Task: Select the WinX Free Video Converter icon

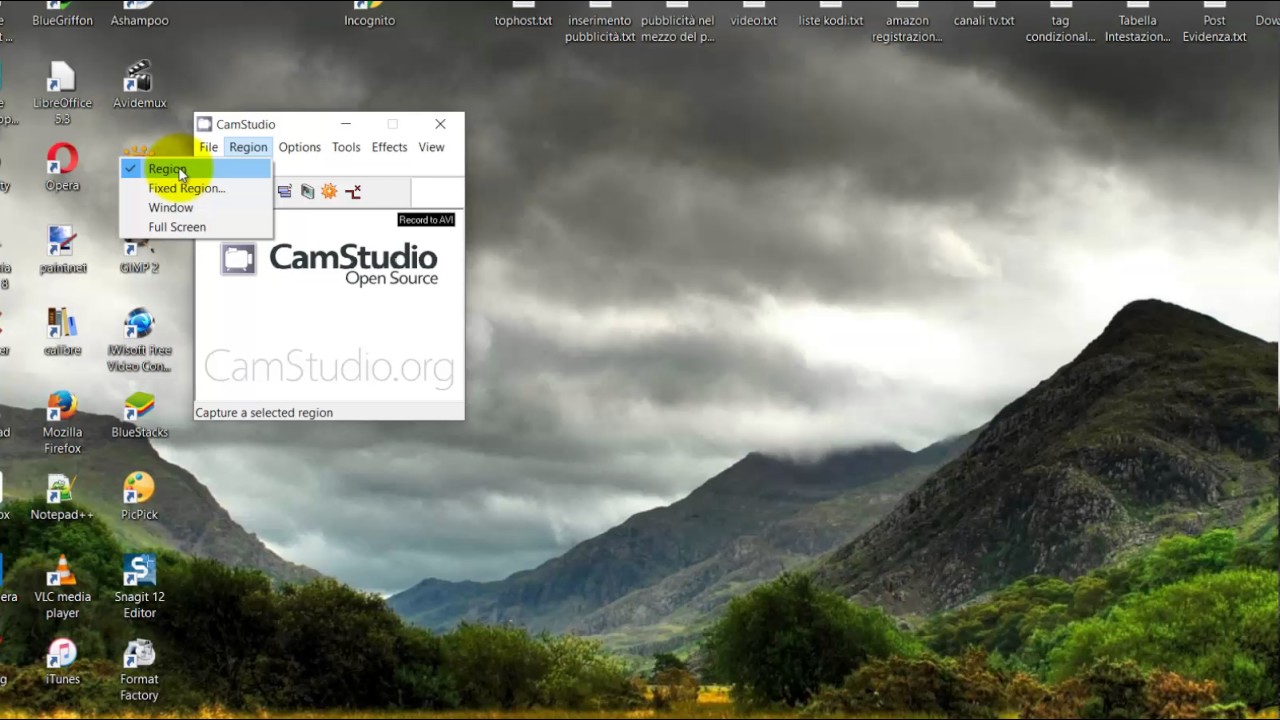Action: [x=139, y=340]
